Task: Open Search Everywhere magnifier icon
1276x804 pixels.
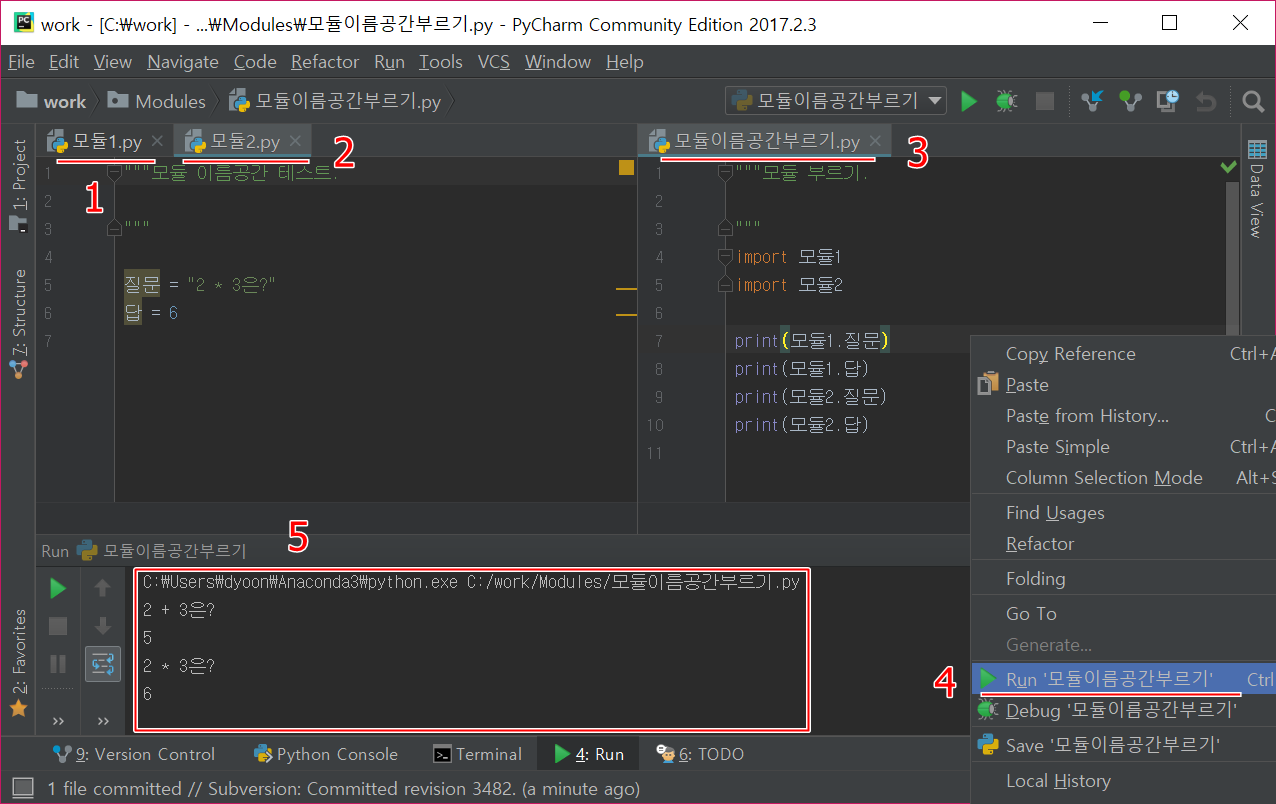Action: (1252, 101)
